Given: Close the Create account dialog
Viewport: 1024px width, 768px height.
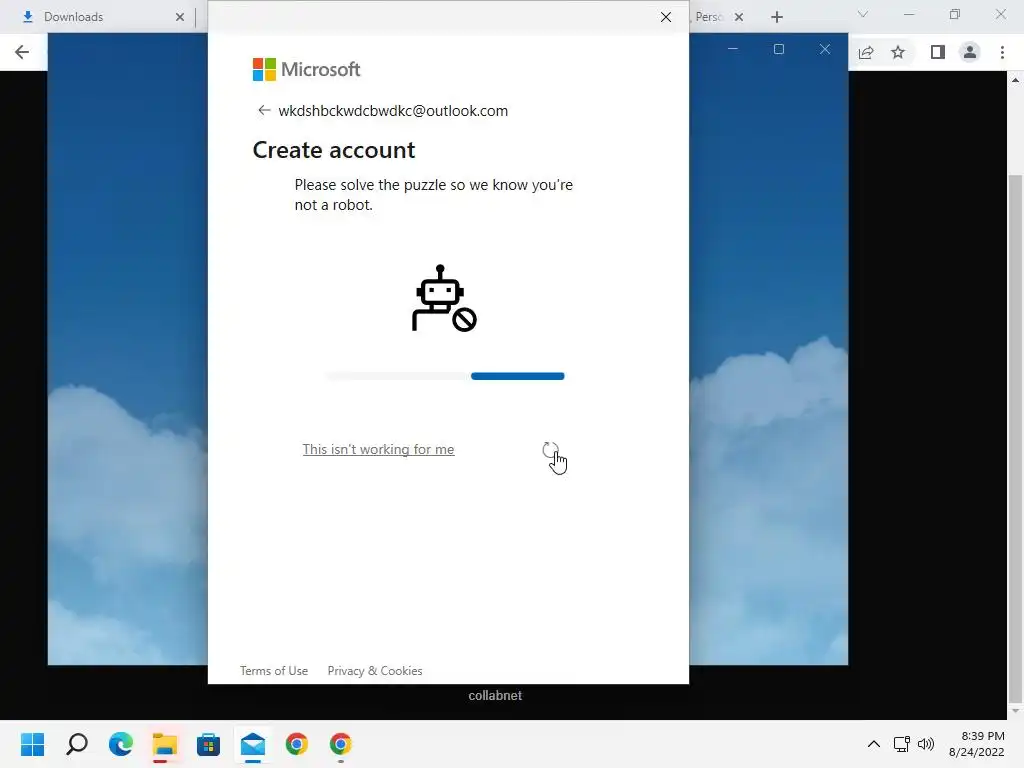Looking at the screenshot, I should (x=665, y=17).
